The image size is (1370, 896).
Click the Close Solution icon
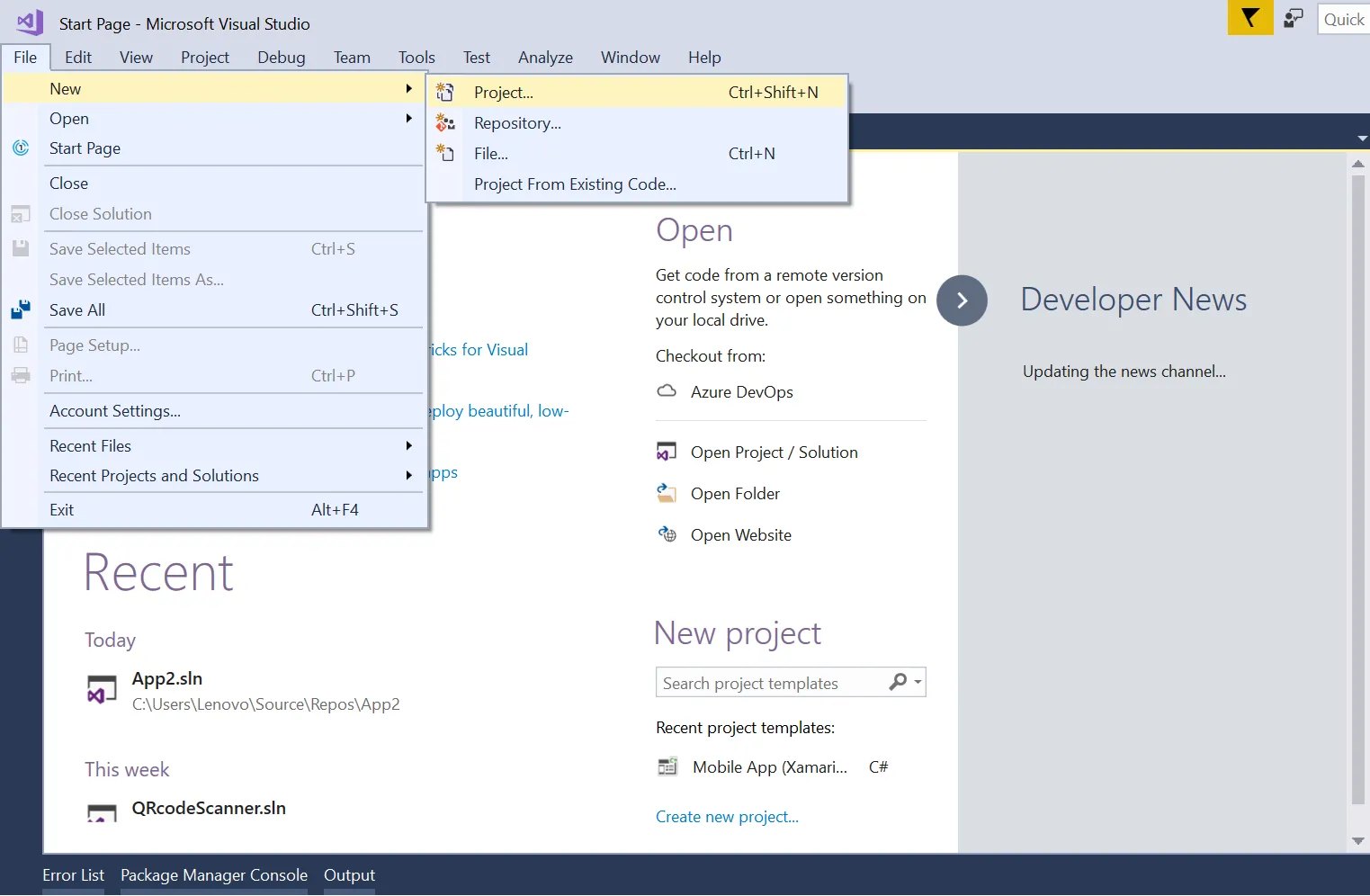pyautogui.click(x=21, y=214)
